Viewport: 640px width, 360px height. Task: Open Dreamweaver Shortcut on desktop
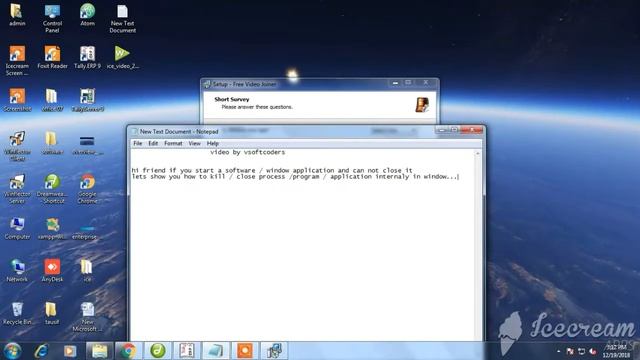(52, 189)
